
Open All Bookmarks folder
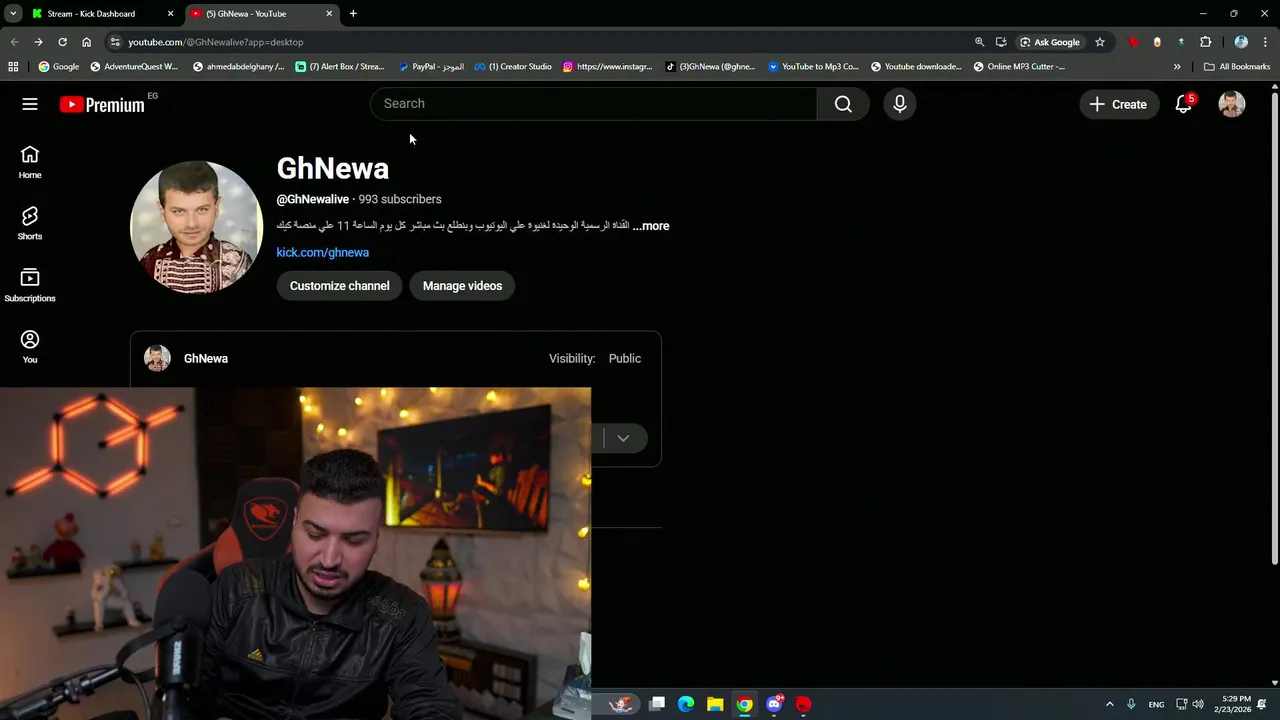(1237, 67)
